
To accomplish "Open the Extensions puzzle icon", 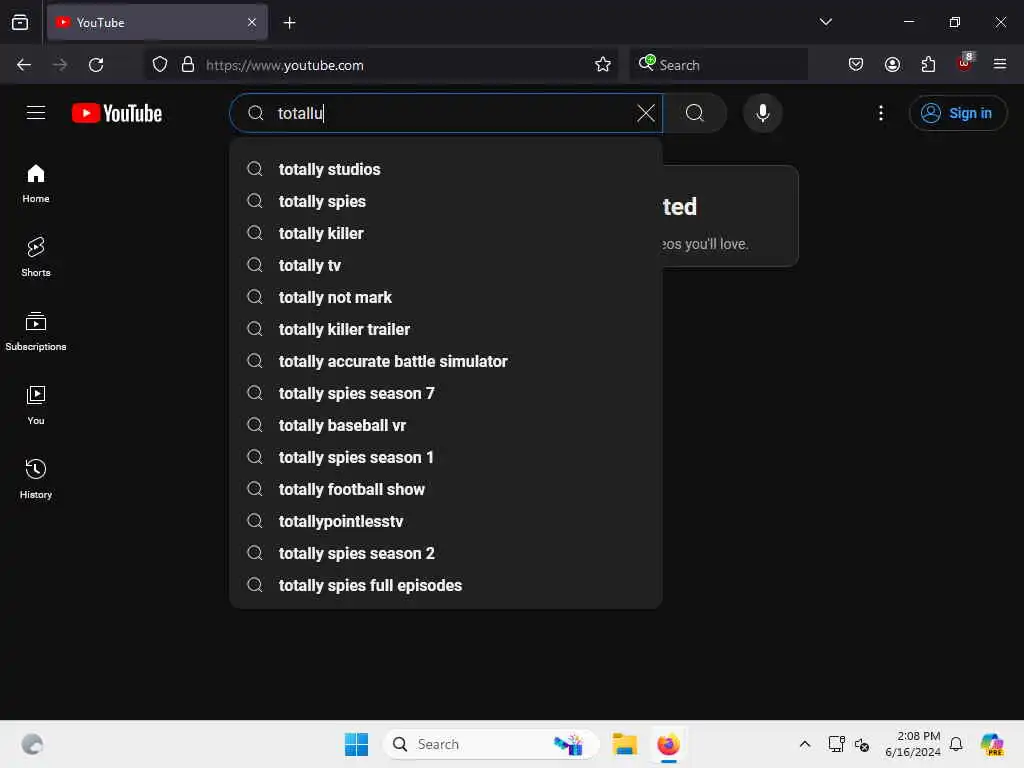I will [x=928, y=65].
